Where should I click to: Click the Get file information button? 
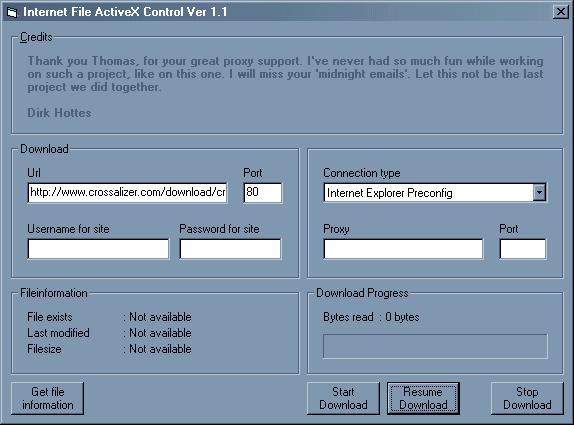(48, 398)
